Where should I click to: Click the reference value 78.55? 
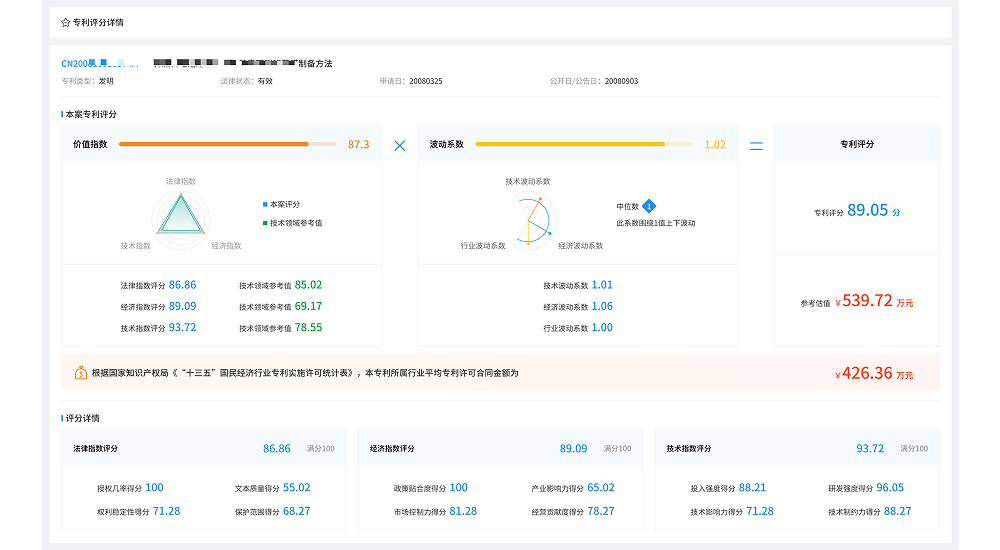point(308,327)
